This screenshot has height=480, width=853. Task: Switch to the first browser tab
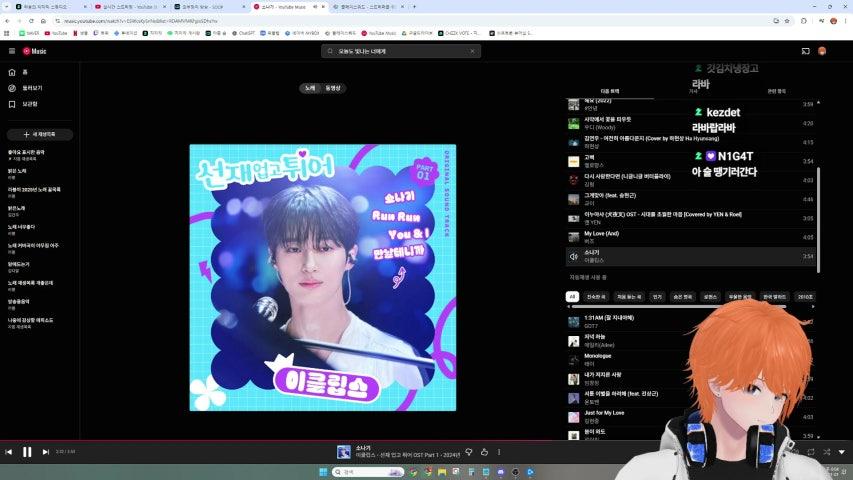click(x=50, y=7)
